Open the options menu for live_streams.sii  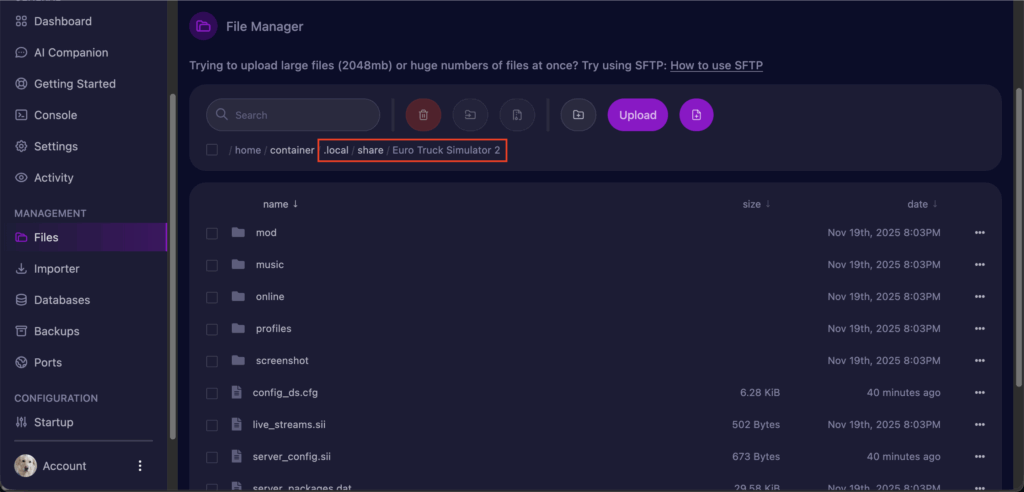(979, 425)
